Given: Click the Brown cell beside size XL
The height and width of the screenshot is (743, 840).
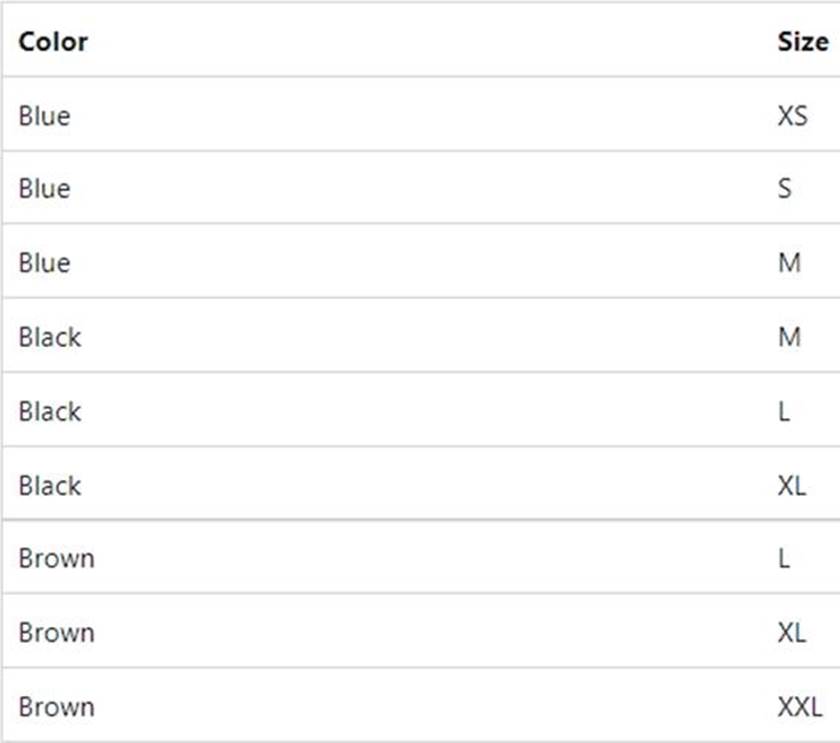Looking at the screenshot, I should tap(56, 632).
